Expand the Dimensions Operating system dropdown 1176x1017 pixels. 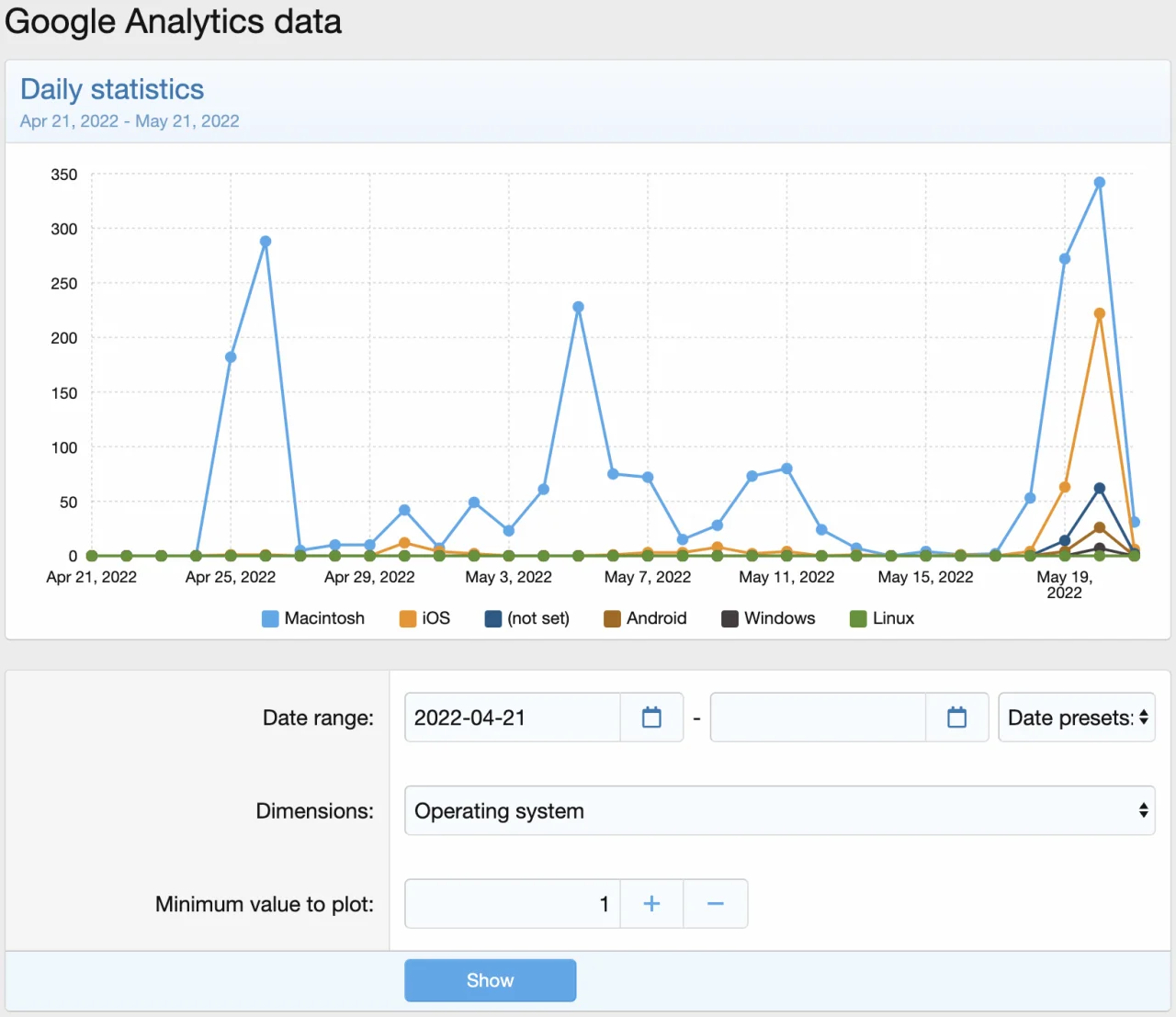(779, 811)
